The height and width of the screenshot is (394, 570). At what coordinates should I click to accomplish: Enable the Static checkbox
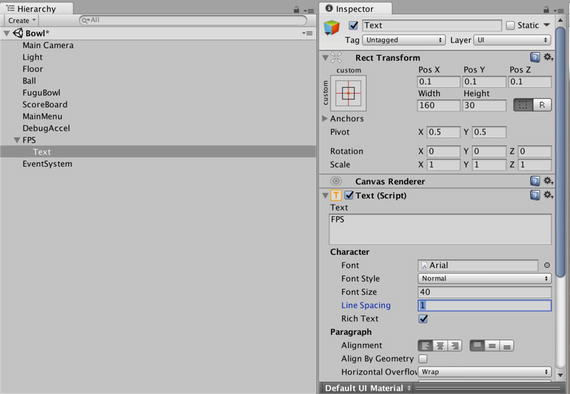tap(510, 25)
